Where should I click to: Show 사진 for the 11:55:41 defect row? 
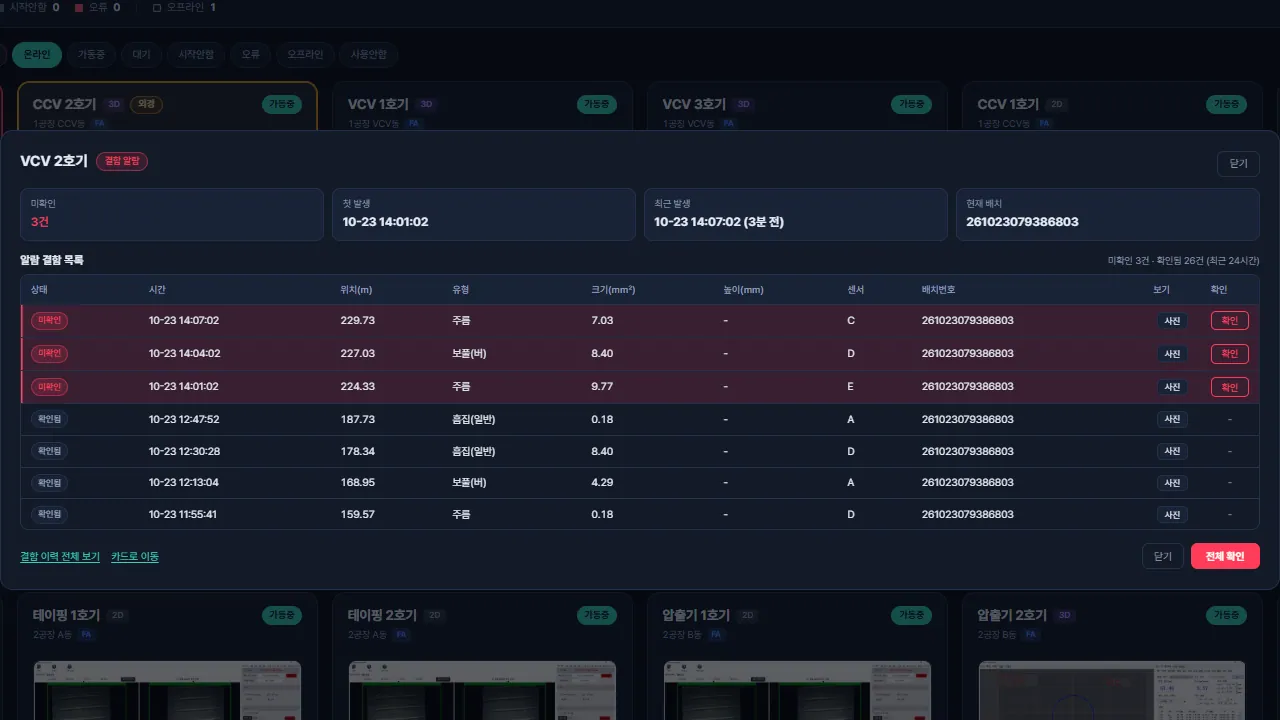[x=1172, y=515]
